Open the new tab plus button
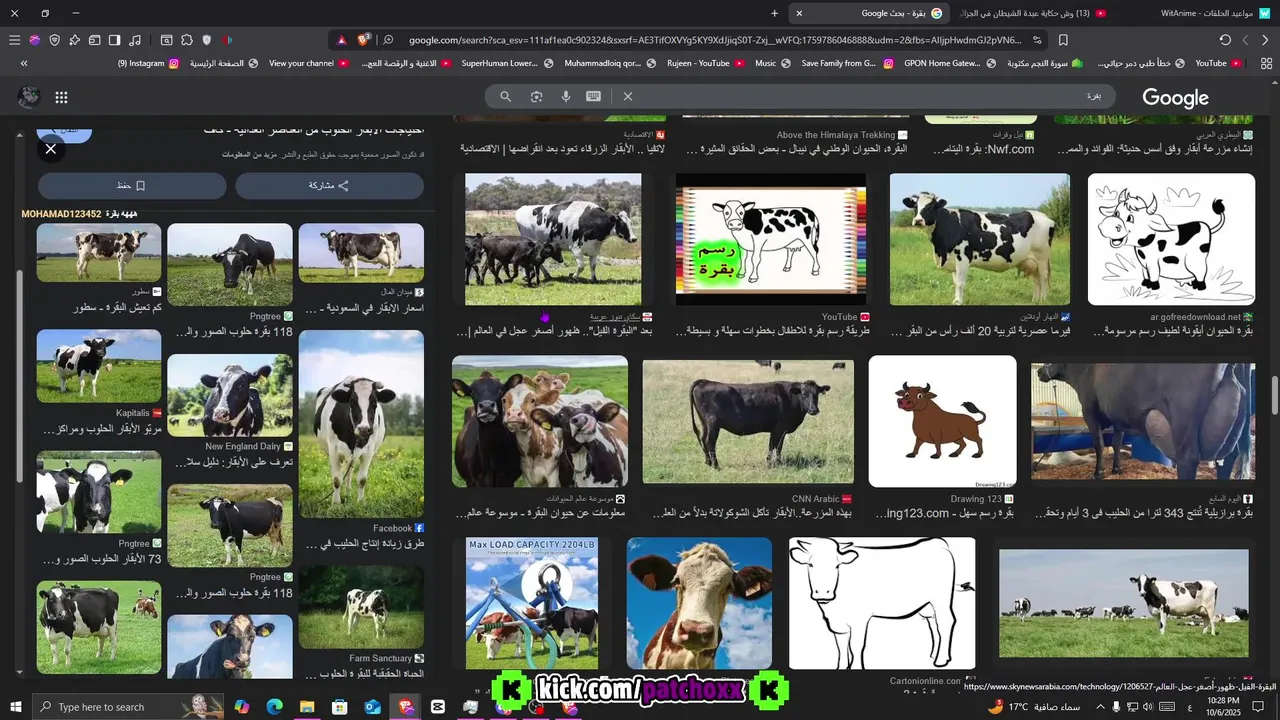The width and height of the screenshot is (1280, 720). [774, 13]
